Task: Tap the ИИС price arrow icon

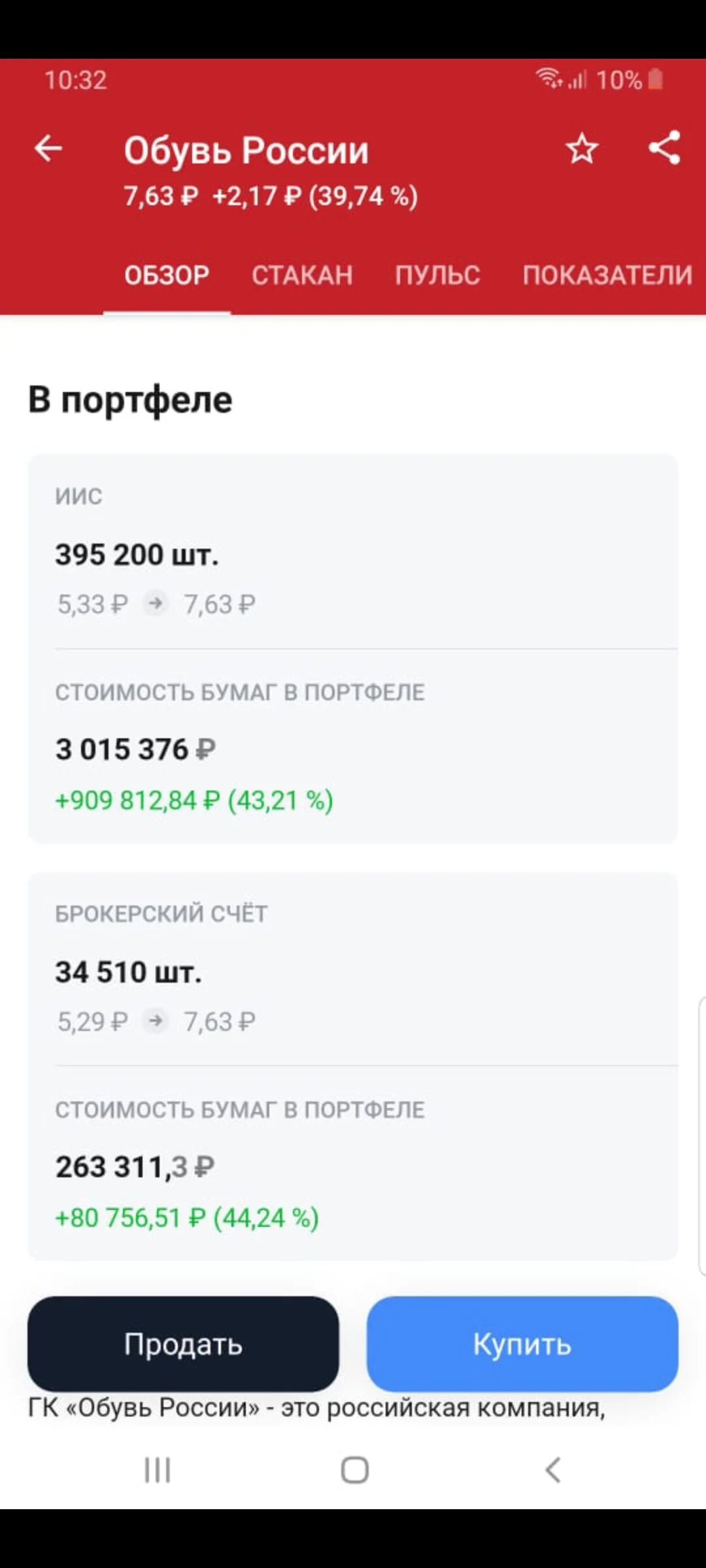Action: (x=156, y=604)
